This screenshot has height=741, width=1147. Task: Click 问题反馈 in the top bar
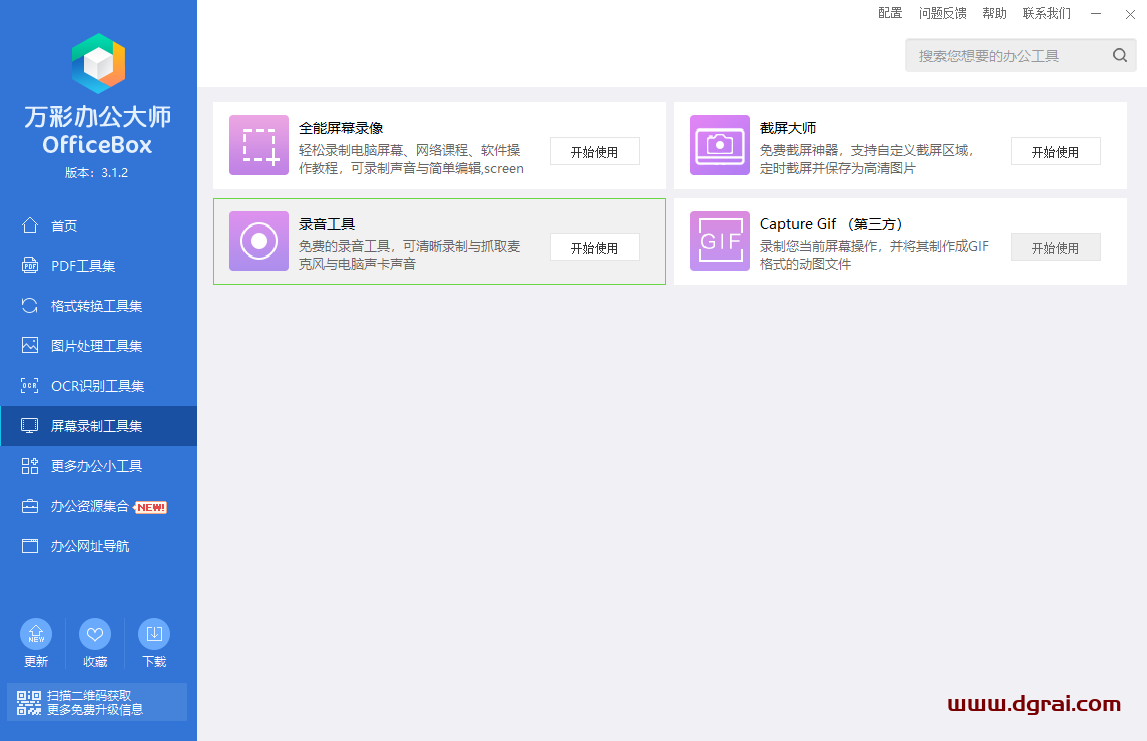[943, 13]
